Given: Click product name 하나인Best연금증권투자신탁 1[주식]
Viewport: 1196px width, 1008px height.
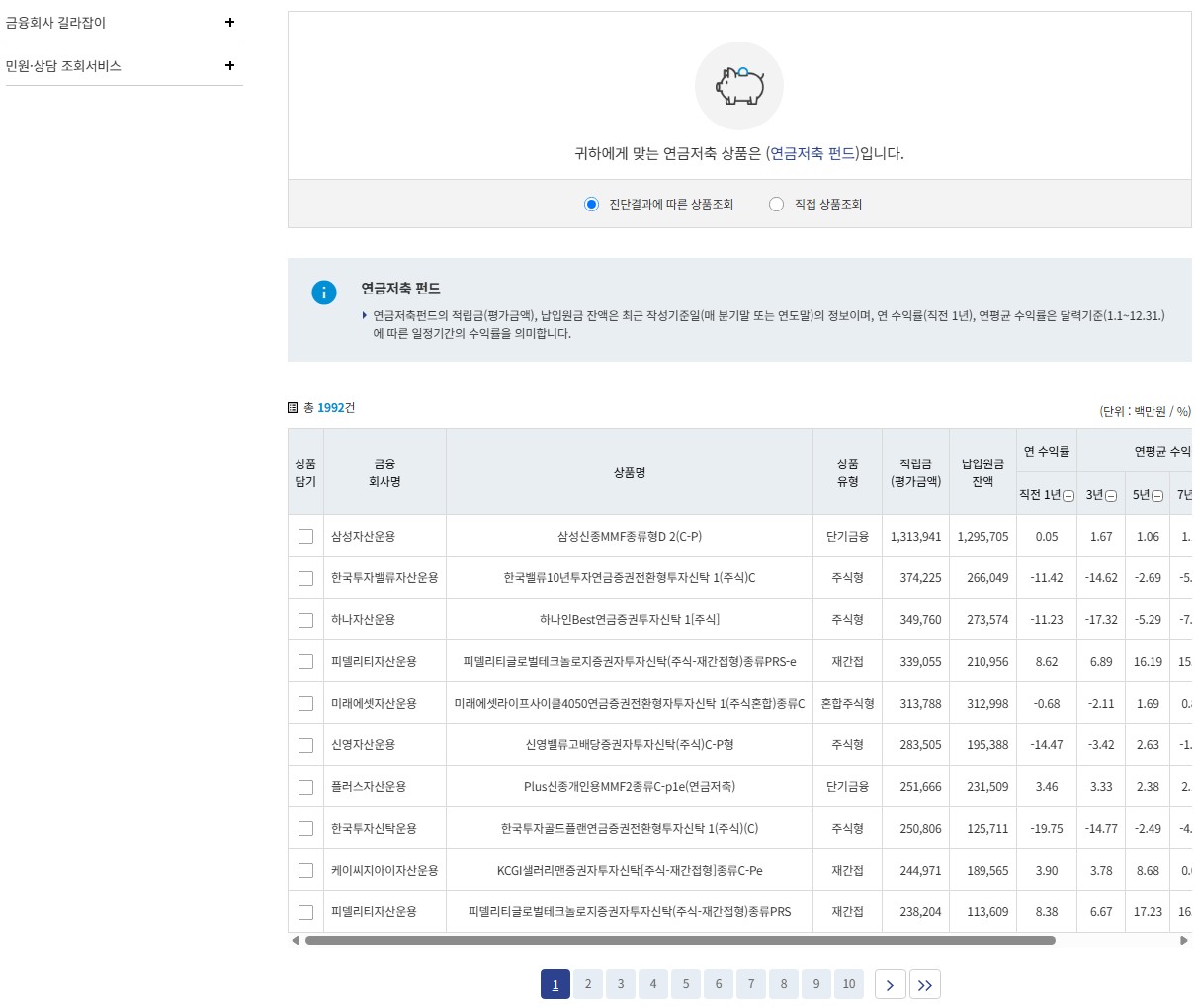Looking at the screenshot, I should point(630,620).
